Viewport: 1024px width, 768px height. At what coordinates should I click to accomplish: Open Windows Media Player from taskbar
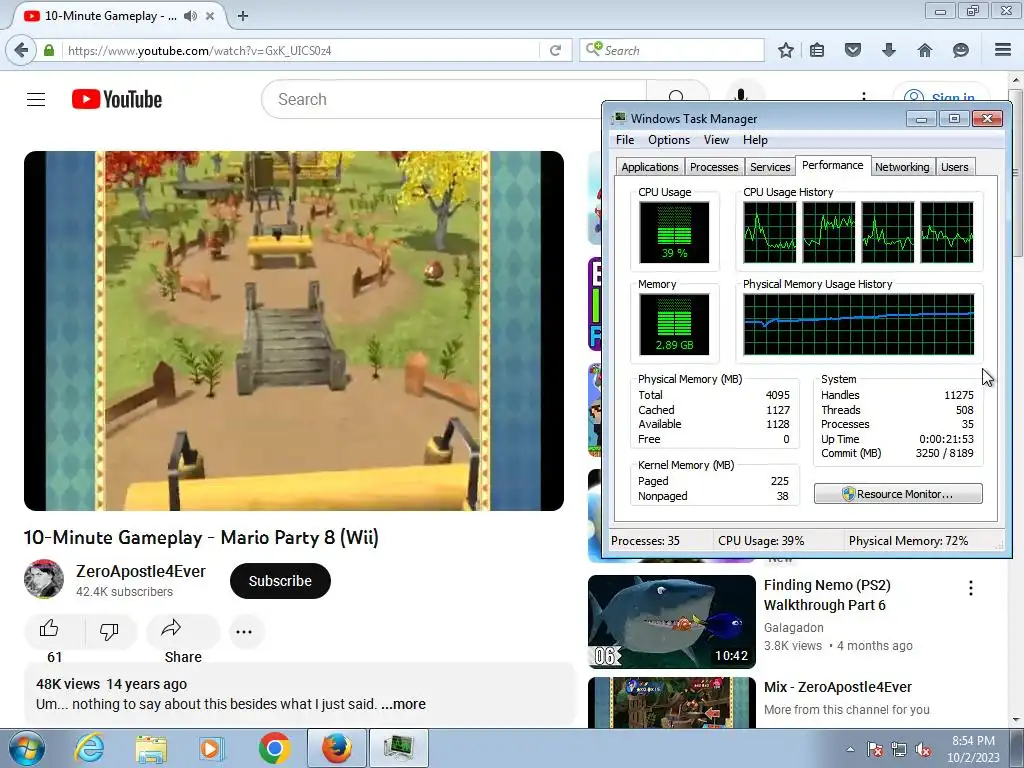(x=210, y=748)
